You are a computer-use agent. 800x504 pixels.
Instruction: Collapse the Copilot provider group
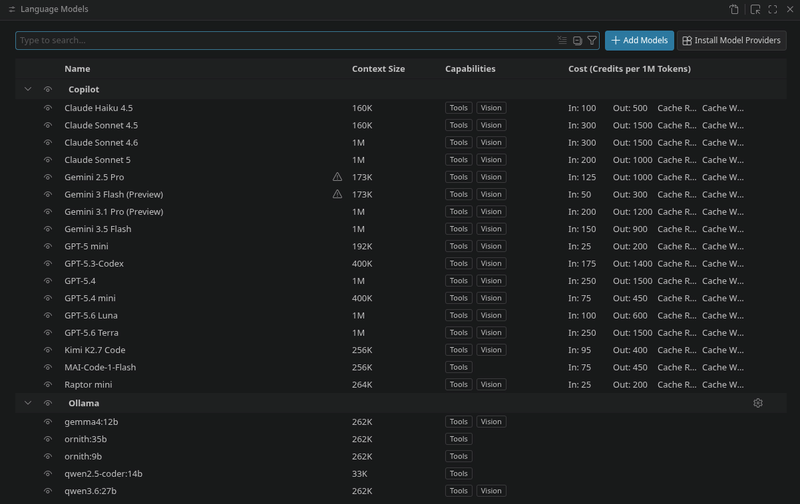[x=28, y=89]
